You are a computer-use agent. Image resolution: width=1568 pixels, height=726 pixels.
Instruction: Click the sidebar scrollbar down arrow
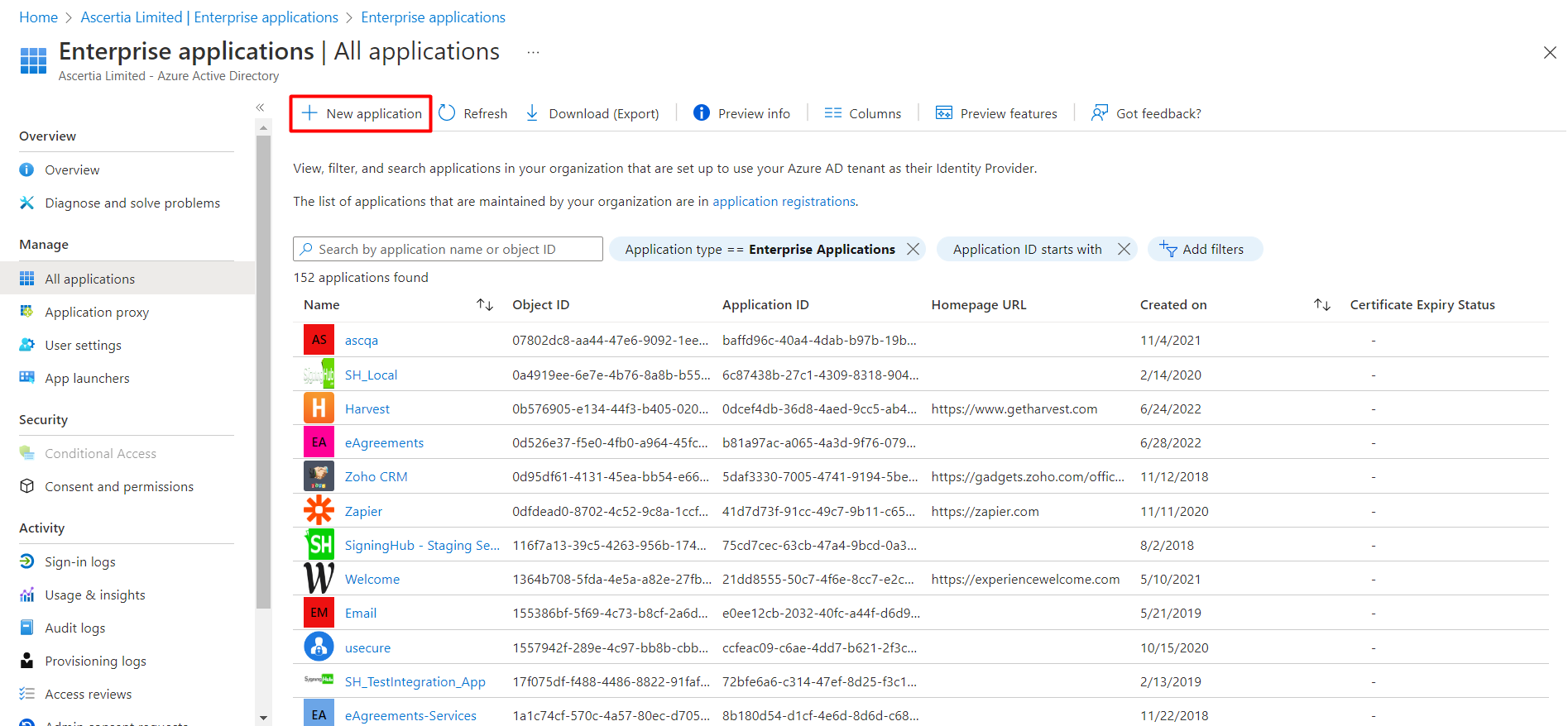[263, 718]
